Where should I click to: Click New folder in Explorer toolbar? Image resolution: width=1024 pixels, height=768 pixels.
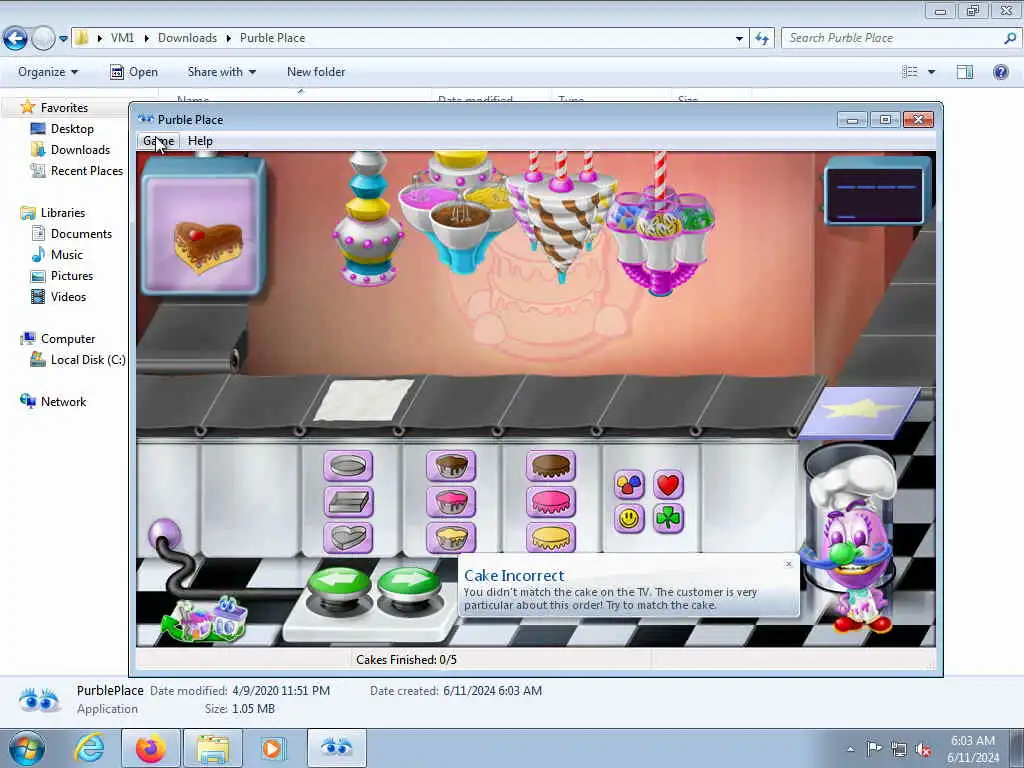[x=316, y=72]
